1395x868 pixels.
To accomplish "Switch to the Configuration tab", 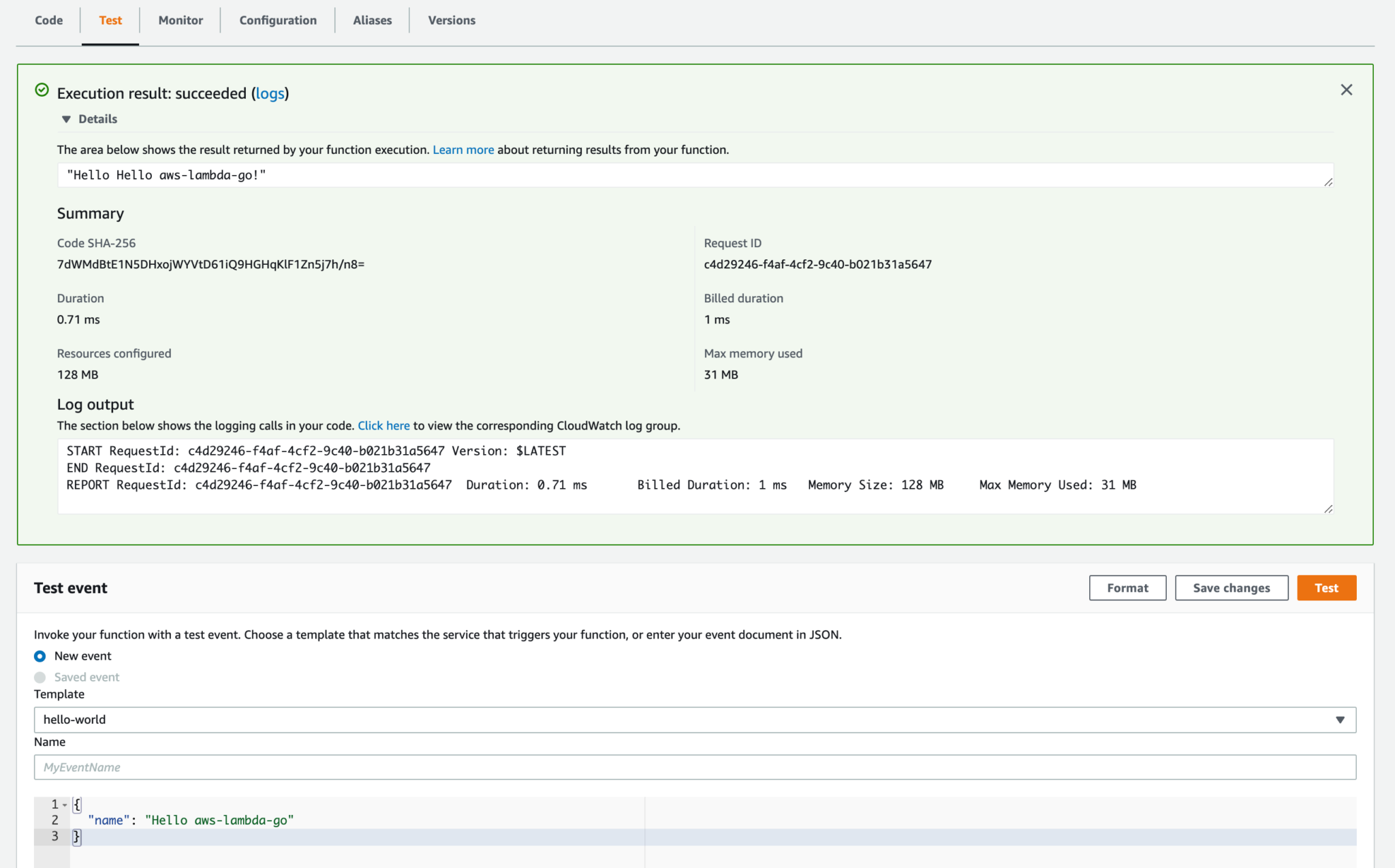I will coord(277,20).
